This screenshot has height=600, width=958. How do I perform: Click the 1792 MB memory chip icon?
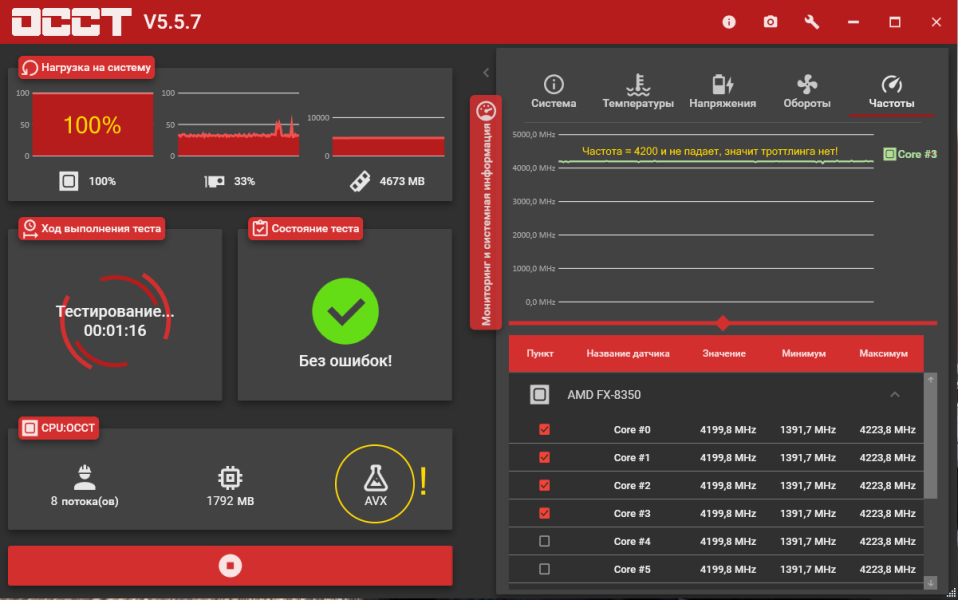[230, 478]
